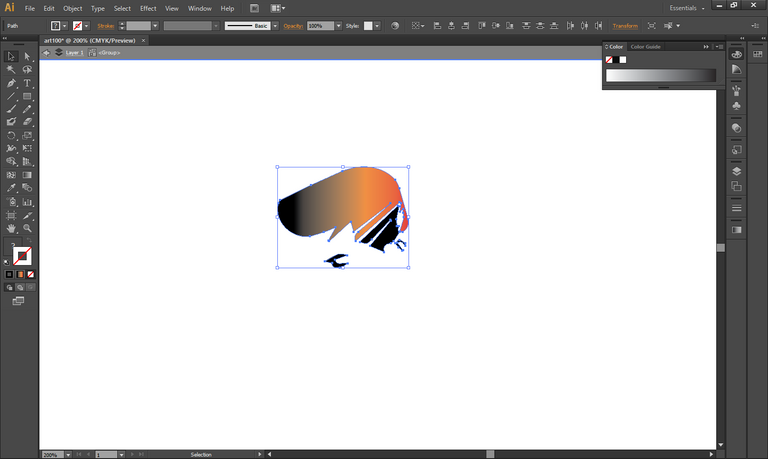Screen dimensions: 768x459
Task: Select the Rectangle tool
Action: pos(27,96)
